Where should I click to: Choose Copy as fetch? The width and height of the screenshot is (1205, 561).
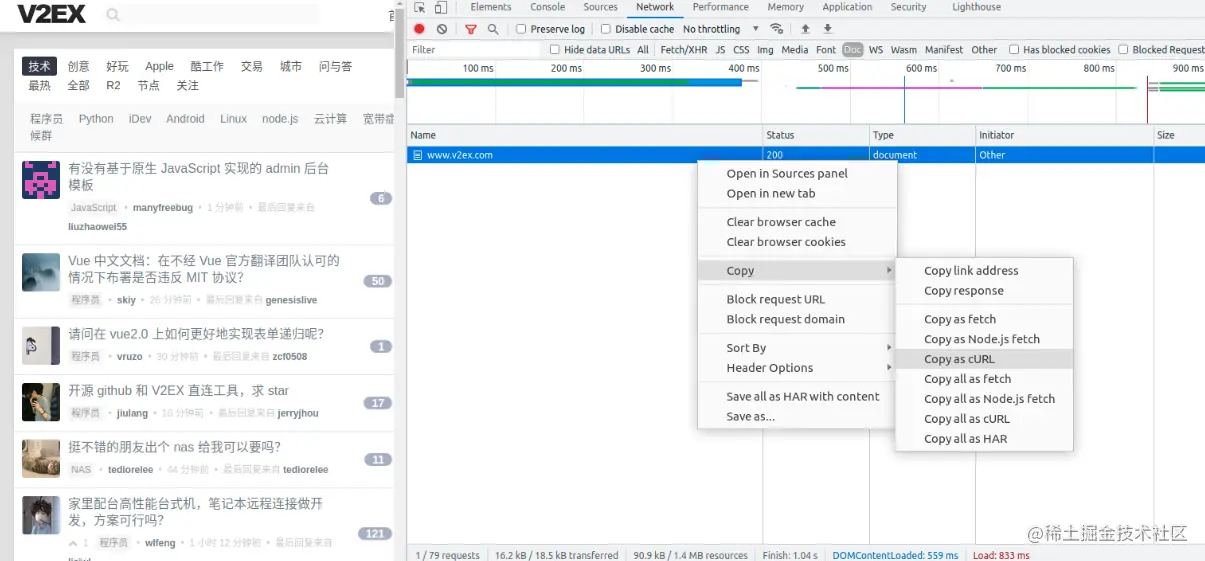coord(984,319)
